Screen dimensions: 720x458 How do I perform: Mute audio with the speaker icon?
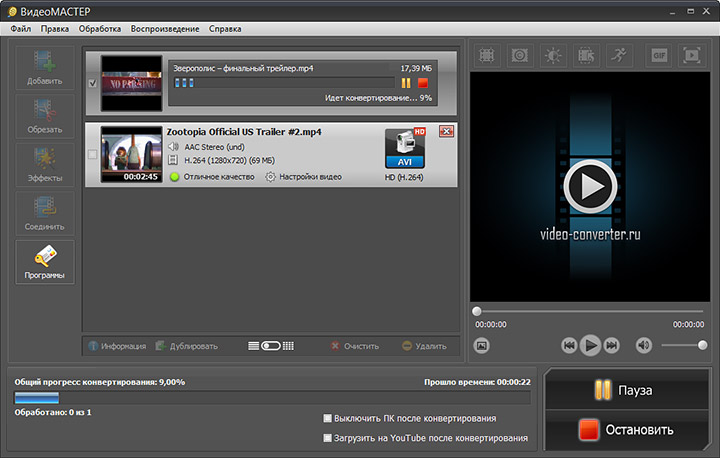point(643,345)
